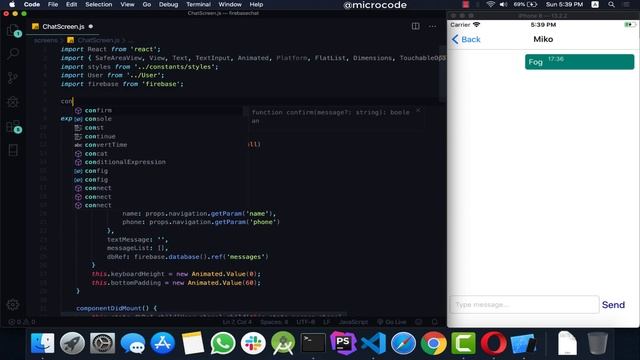640x360 pixels.
Task: Open Finder from the Dock
Action: 42,343
